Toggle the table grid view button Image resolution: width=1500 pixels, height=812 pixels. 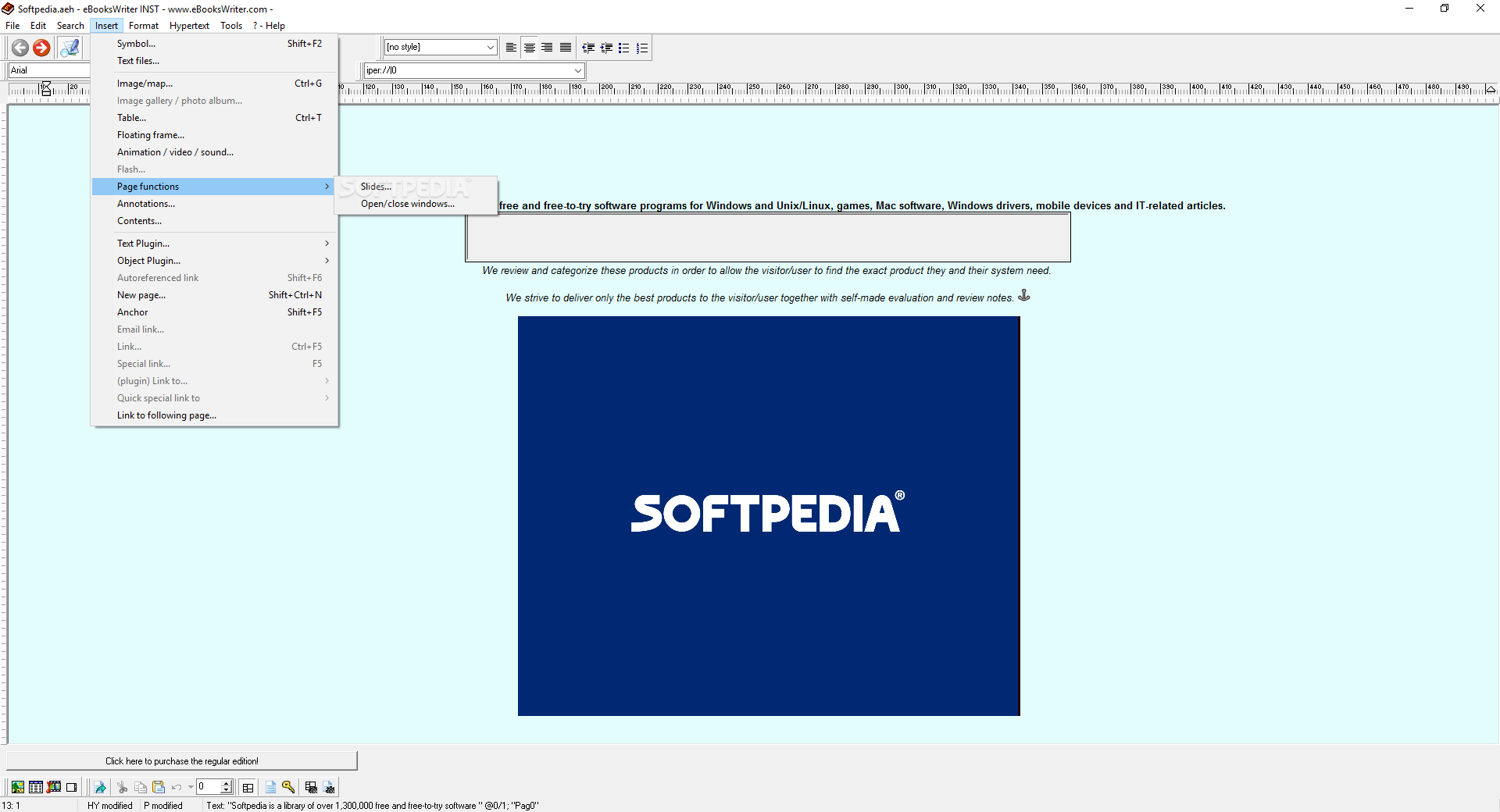pyautogui.click(x=248, y=787)
